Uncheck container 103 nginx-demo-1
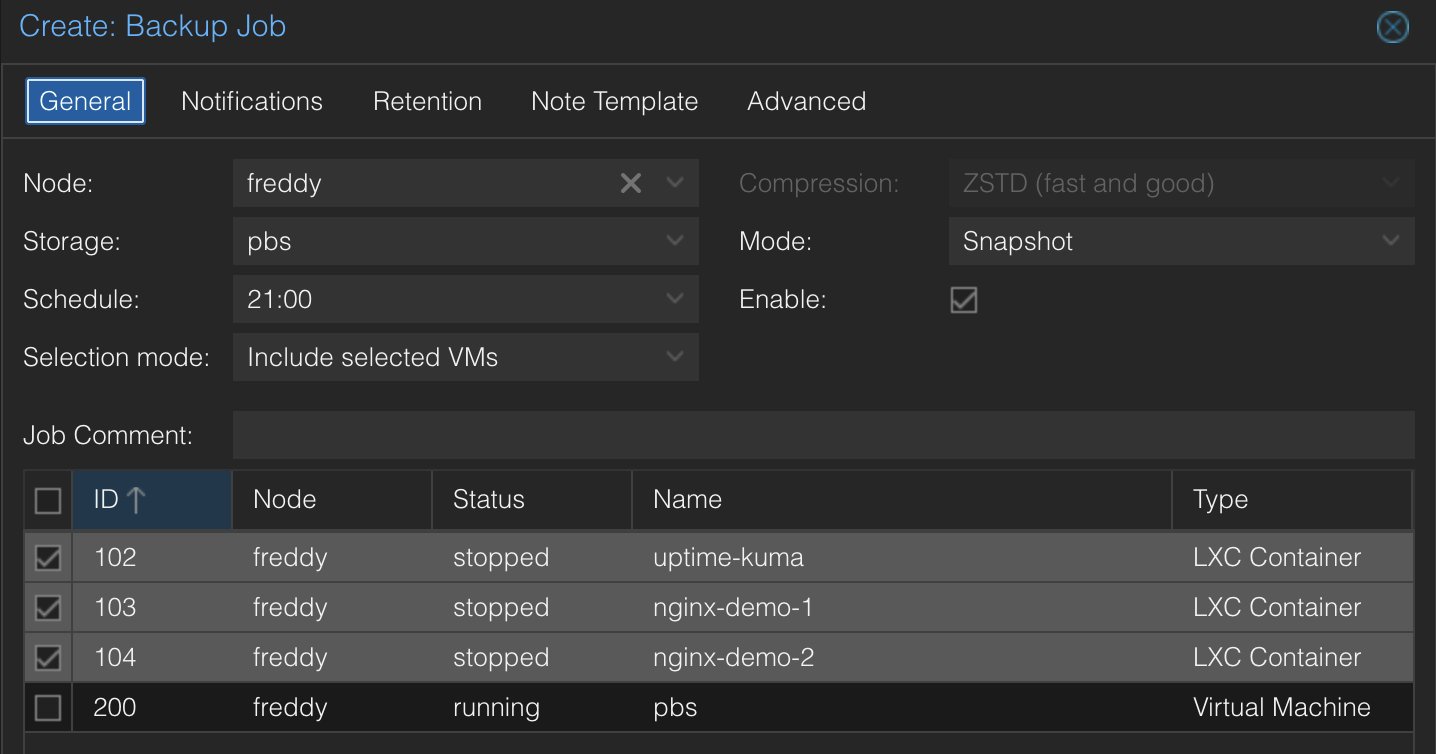1436x754 pixels. (x=47, y=607)
